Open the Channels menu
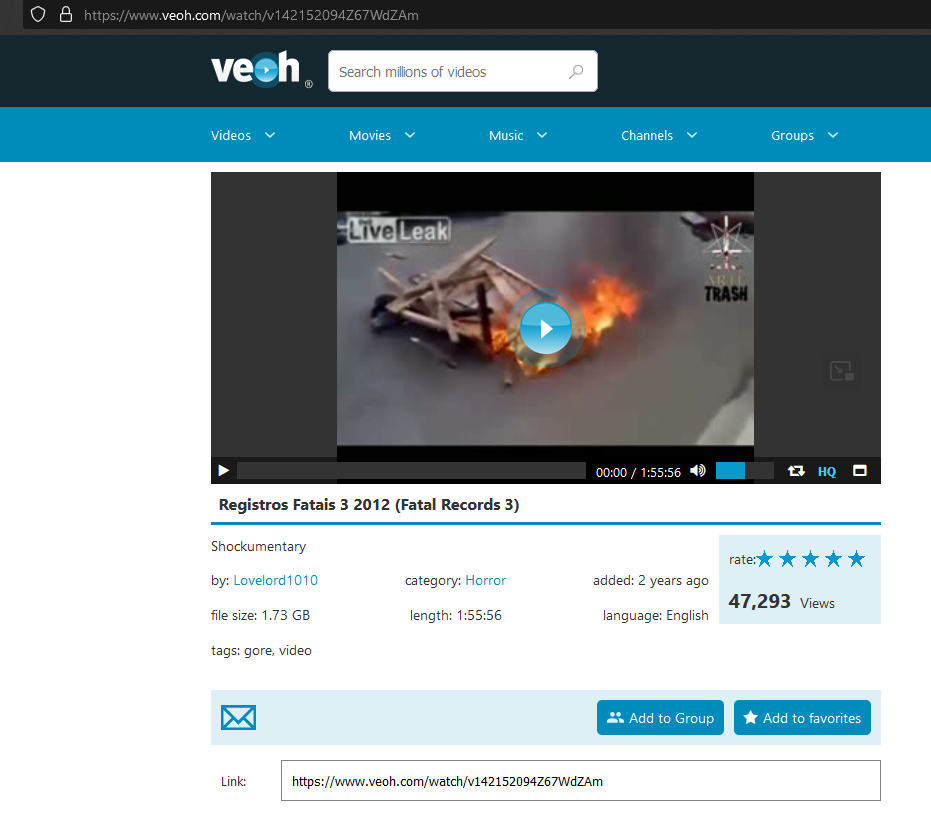Screen dimensions: 931x820 (647, 135)
